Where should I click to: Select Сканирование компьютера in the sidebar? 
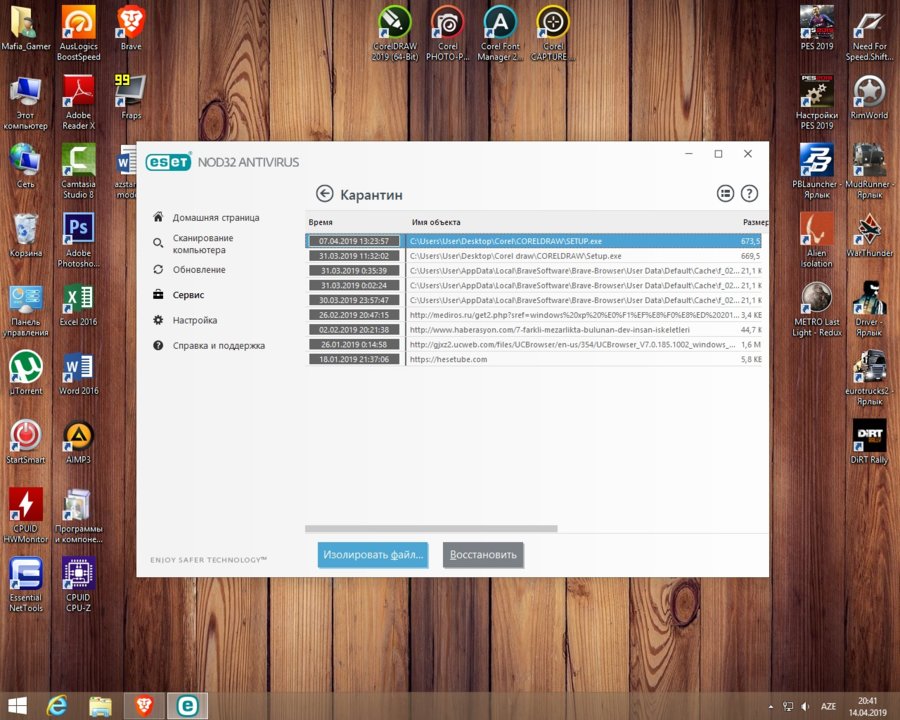(x=202, y=243)
